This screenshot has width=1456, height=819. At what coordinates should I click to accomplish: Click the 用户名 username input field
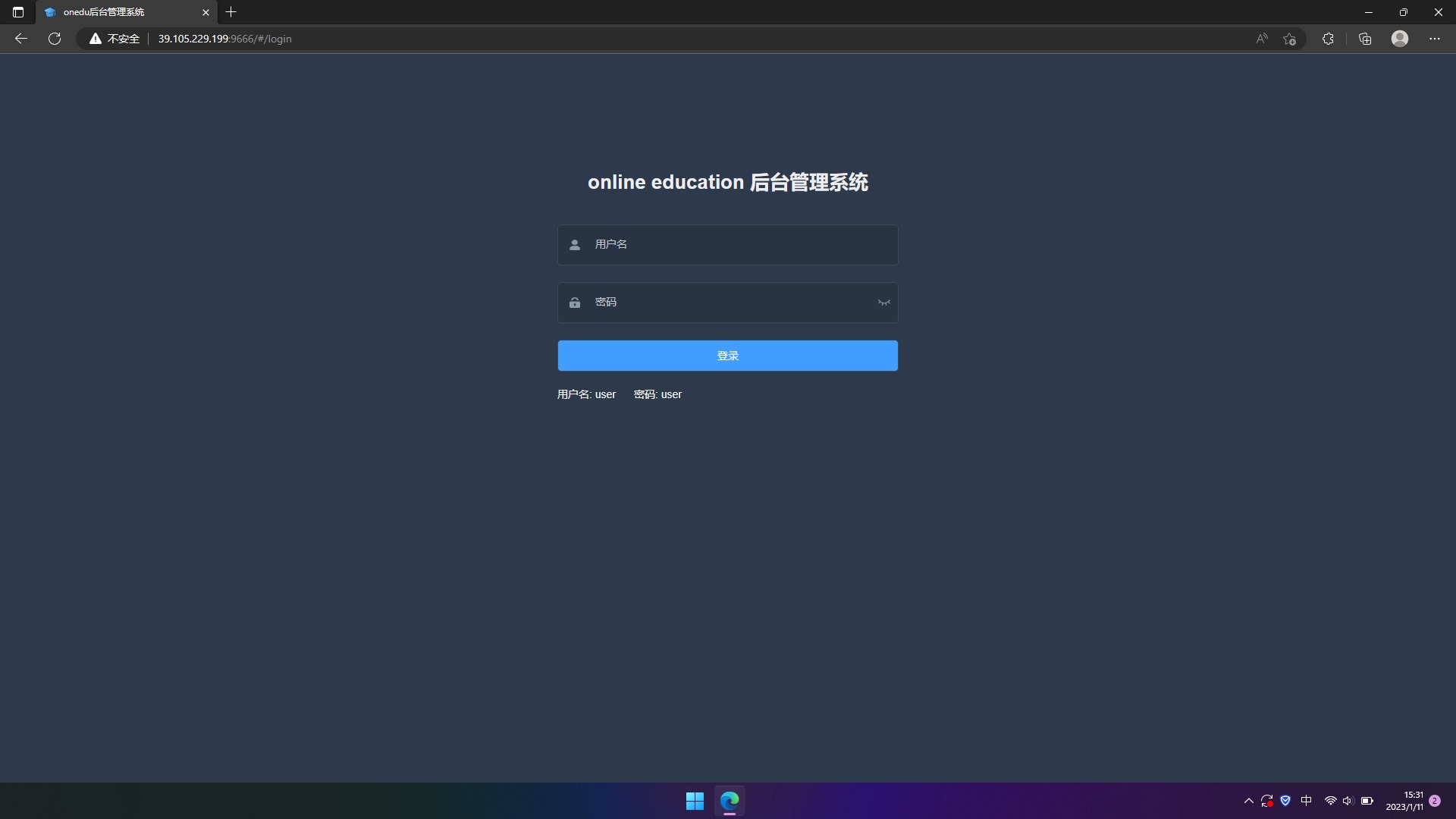(x=727, y=244)
